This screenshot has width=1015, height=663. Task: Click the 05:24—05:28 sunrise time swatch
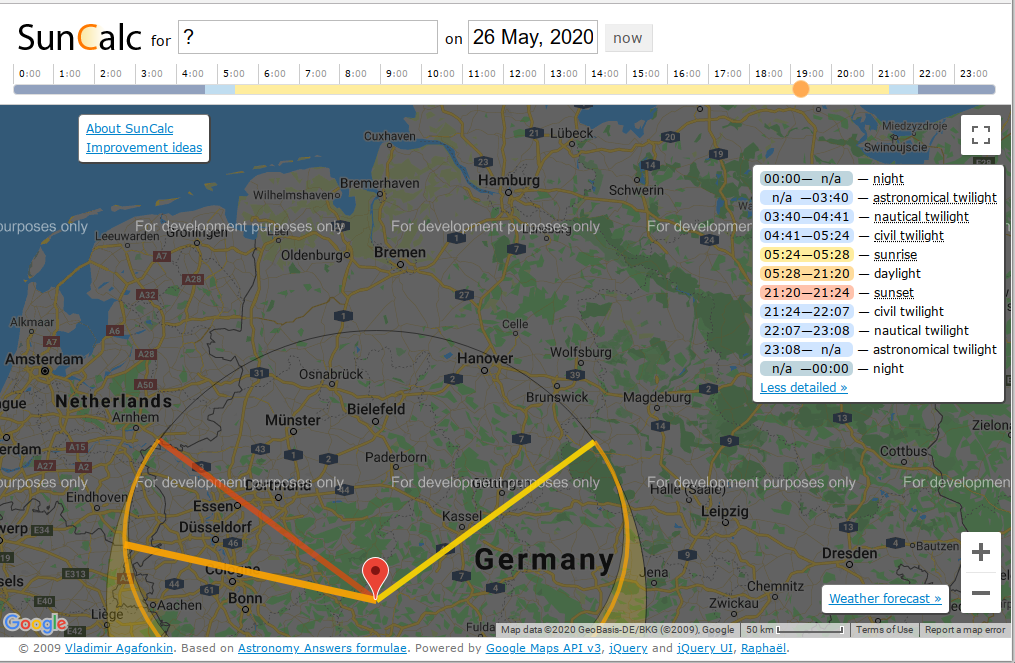(x=806, y=254)
